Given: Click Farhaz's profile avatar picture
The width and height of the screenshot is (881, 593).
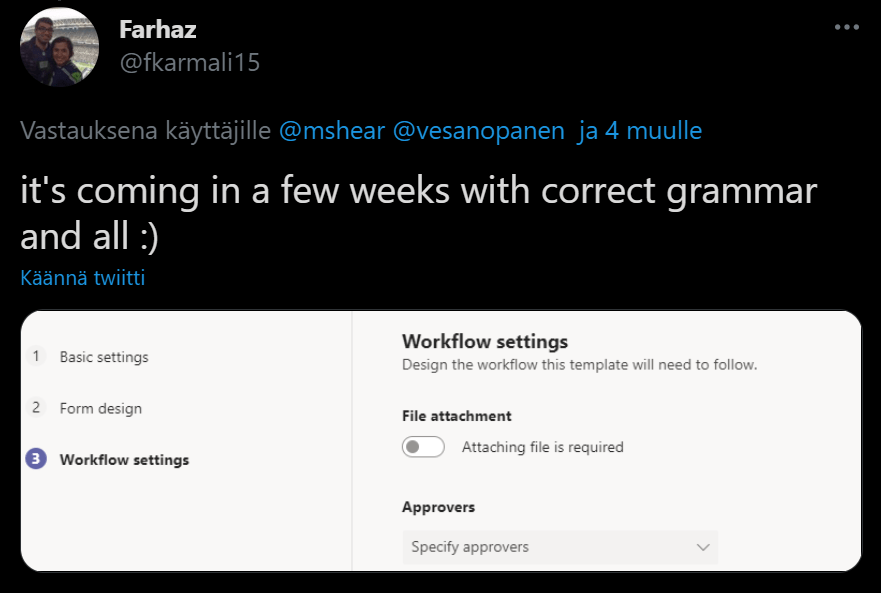Looking at the screenshot, I should pos(59,47).
